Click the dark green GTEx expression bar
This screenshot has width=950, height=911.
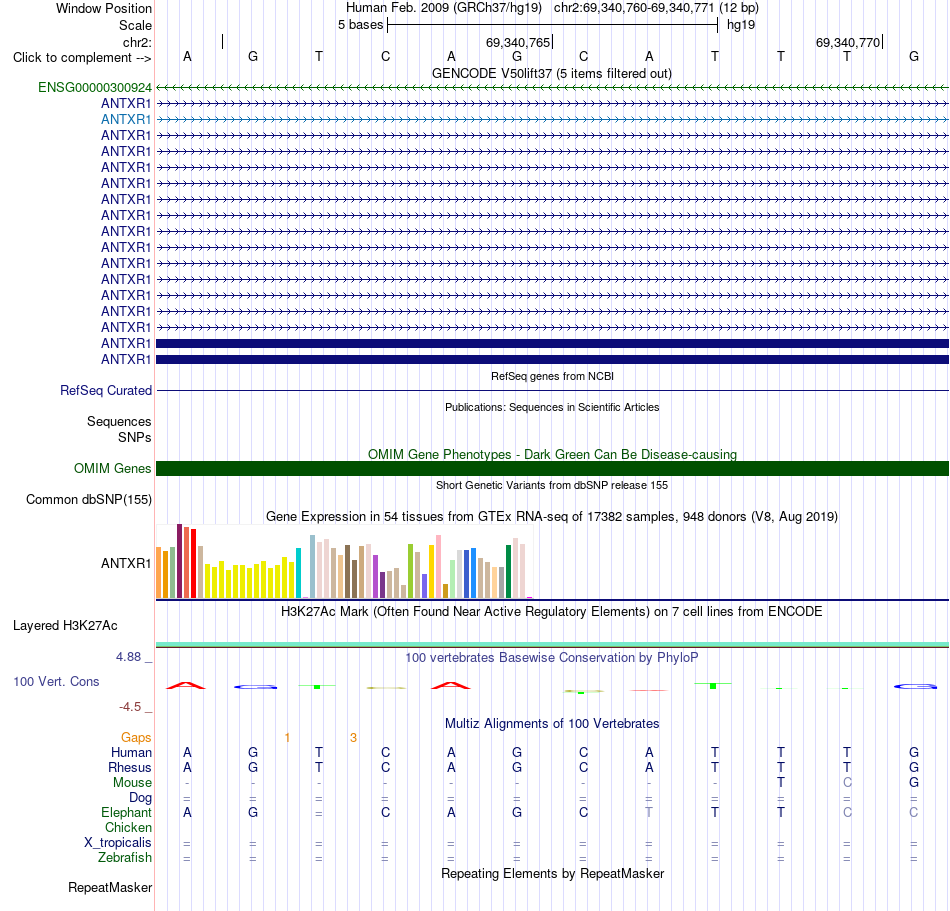[x=508, y=572]
